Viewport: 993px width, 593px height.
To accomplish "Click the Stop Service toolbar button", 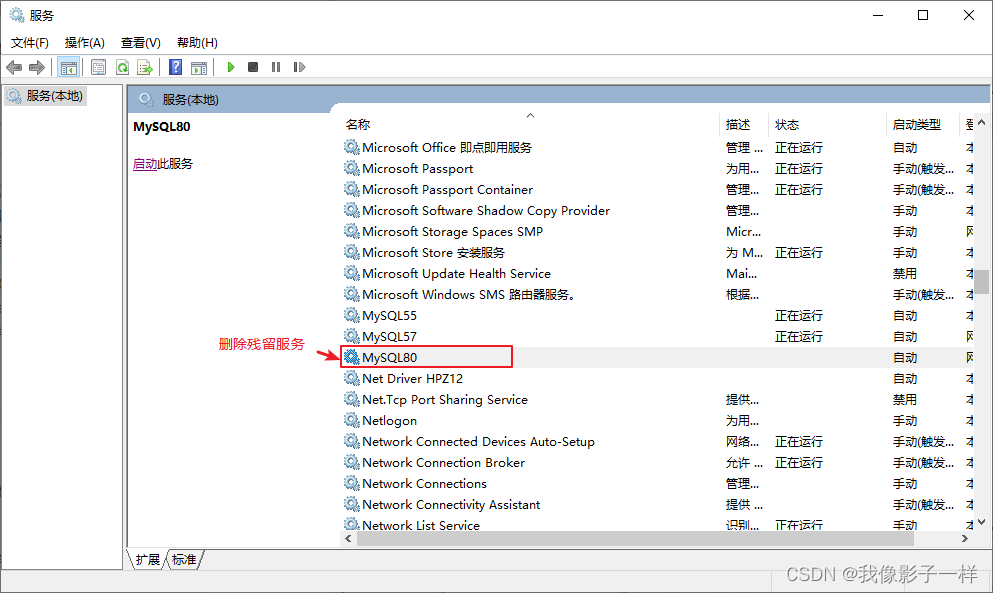I will click(253, 67).
